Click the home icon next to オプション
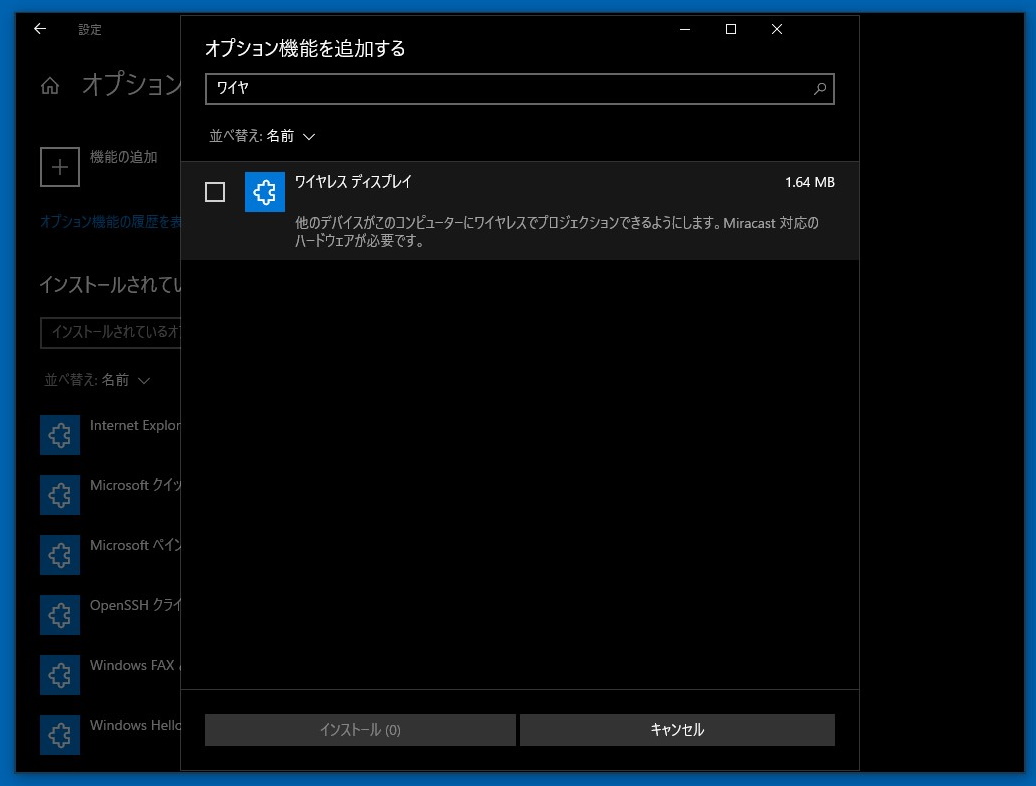 50,86
